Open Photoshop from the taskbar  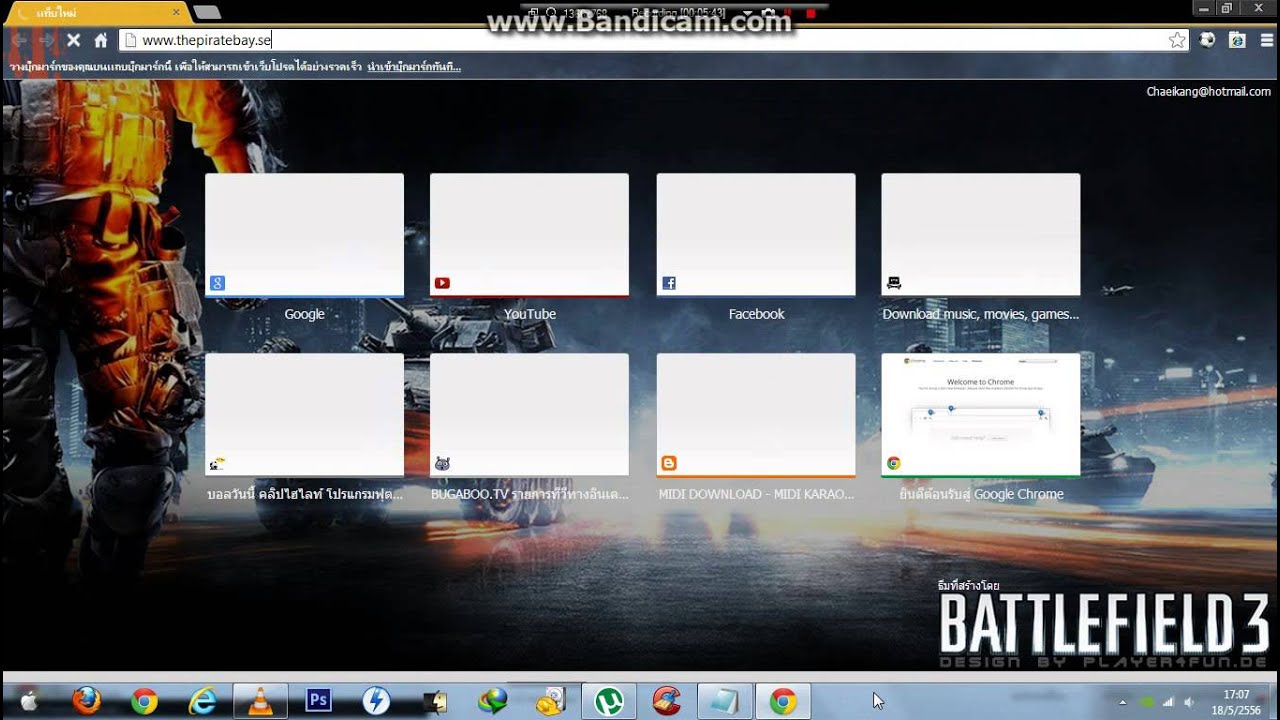(318, 701)
